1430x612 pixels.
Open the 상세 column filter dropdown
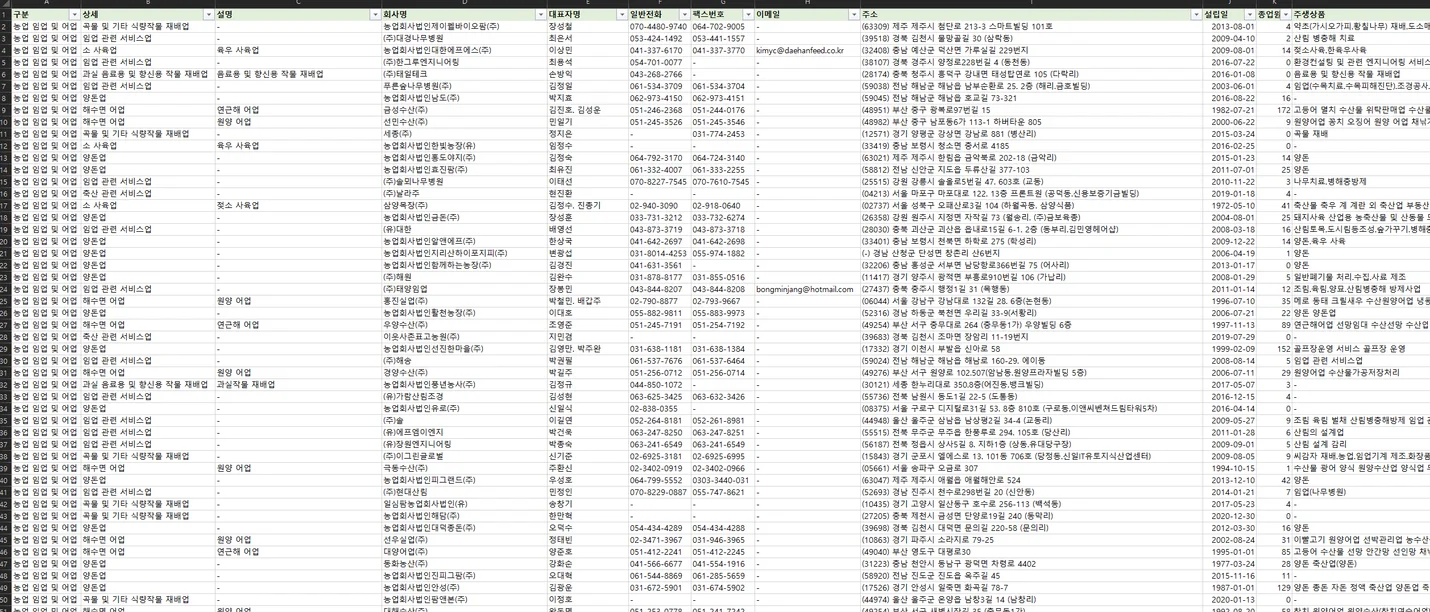click(208, 15)
